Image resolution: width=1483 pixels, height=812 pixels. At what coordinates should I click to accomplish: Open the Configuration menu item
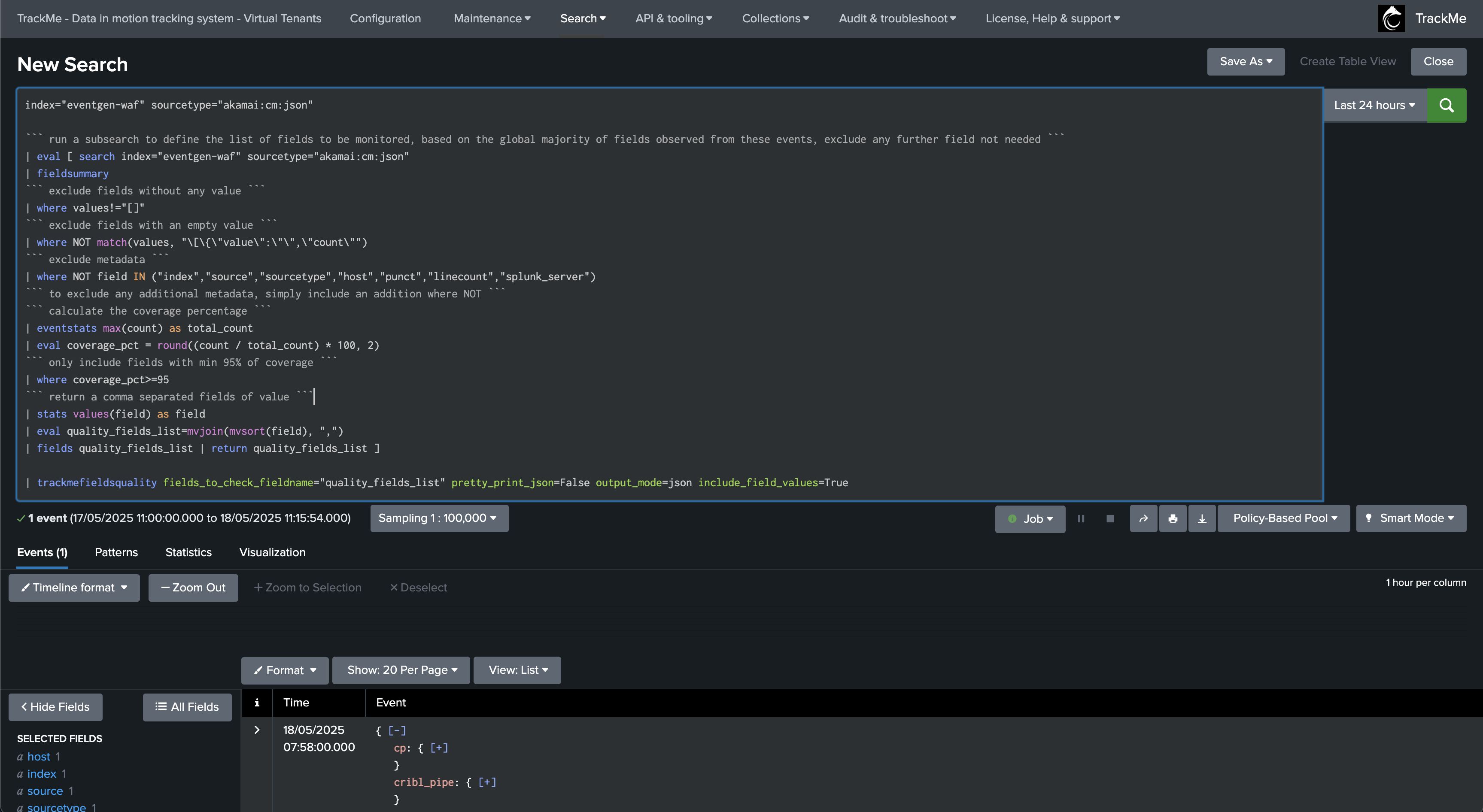[x=385, y=18]
